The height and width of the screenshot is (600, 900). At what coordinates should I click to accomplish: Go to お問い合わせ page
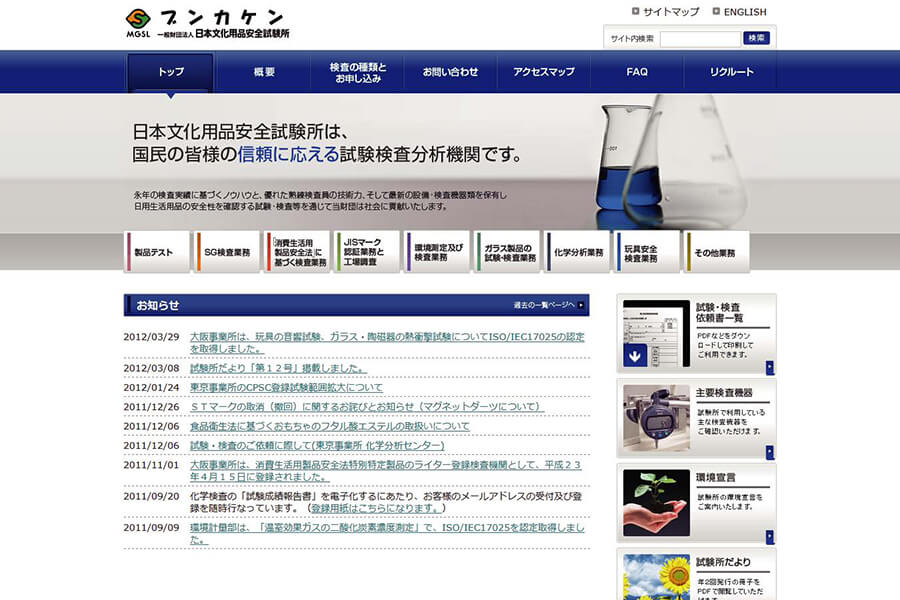click(451, 72)
